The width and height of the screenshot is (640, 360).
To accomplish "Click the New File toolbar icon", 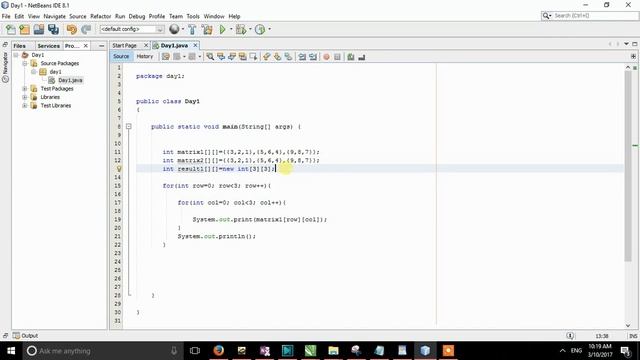I will tap(11, 29).
